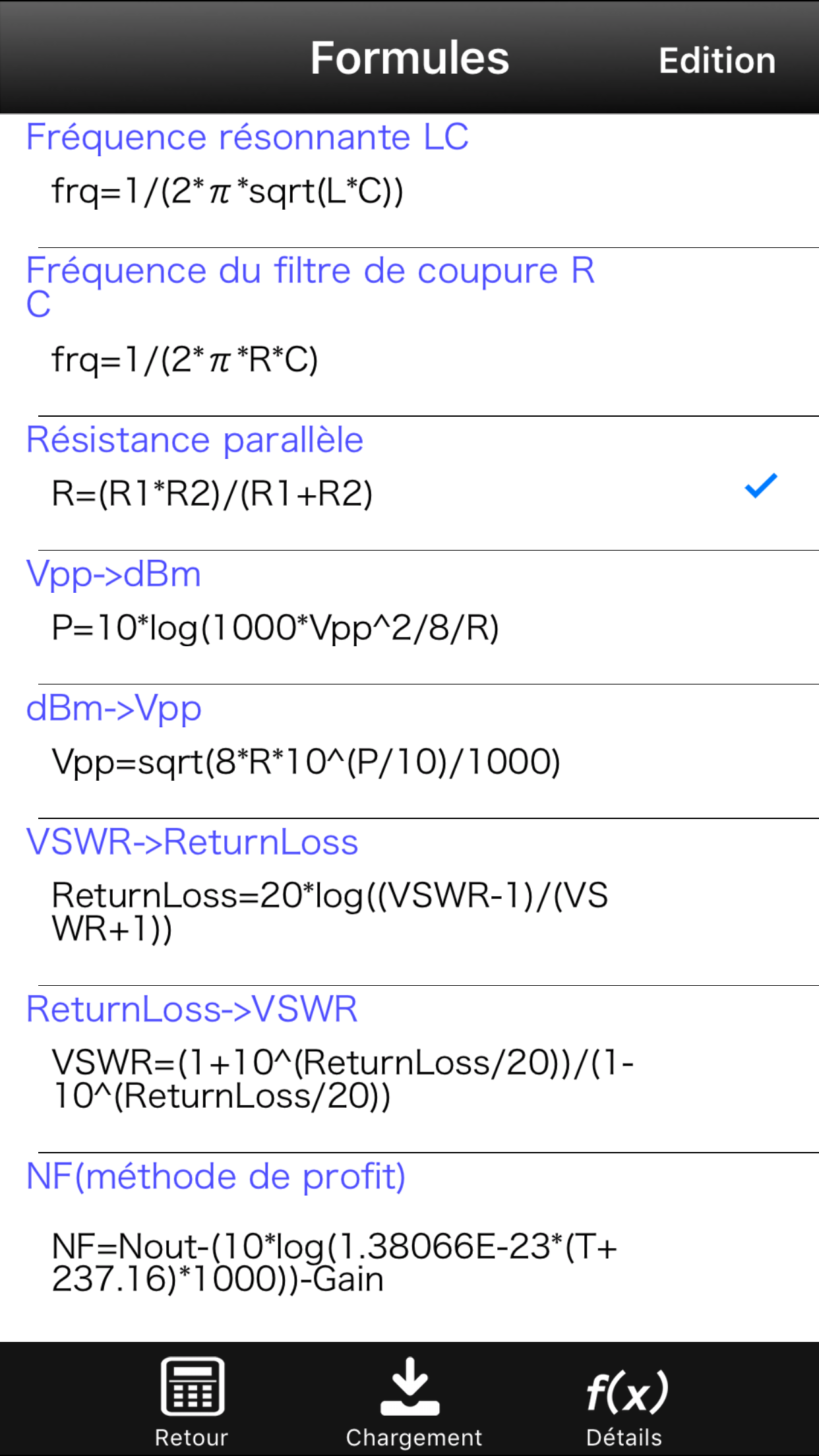
Task: Tap the Edition button
Action: click(717, 59)
